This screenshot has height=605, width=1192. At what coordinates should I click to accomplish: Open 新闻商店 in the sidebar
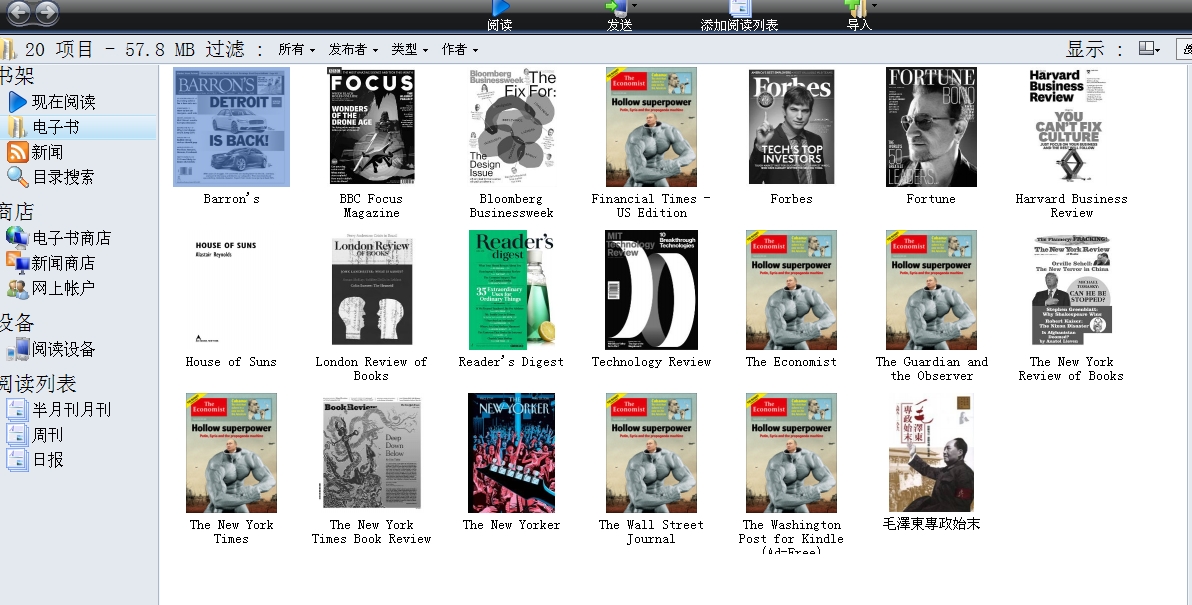pos(62,263)
